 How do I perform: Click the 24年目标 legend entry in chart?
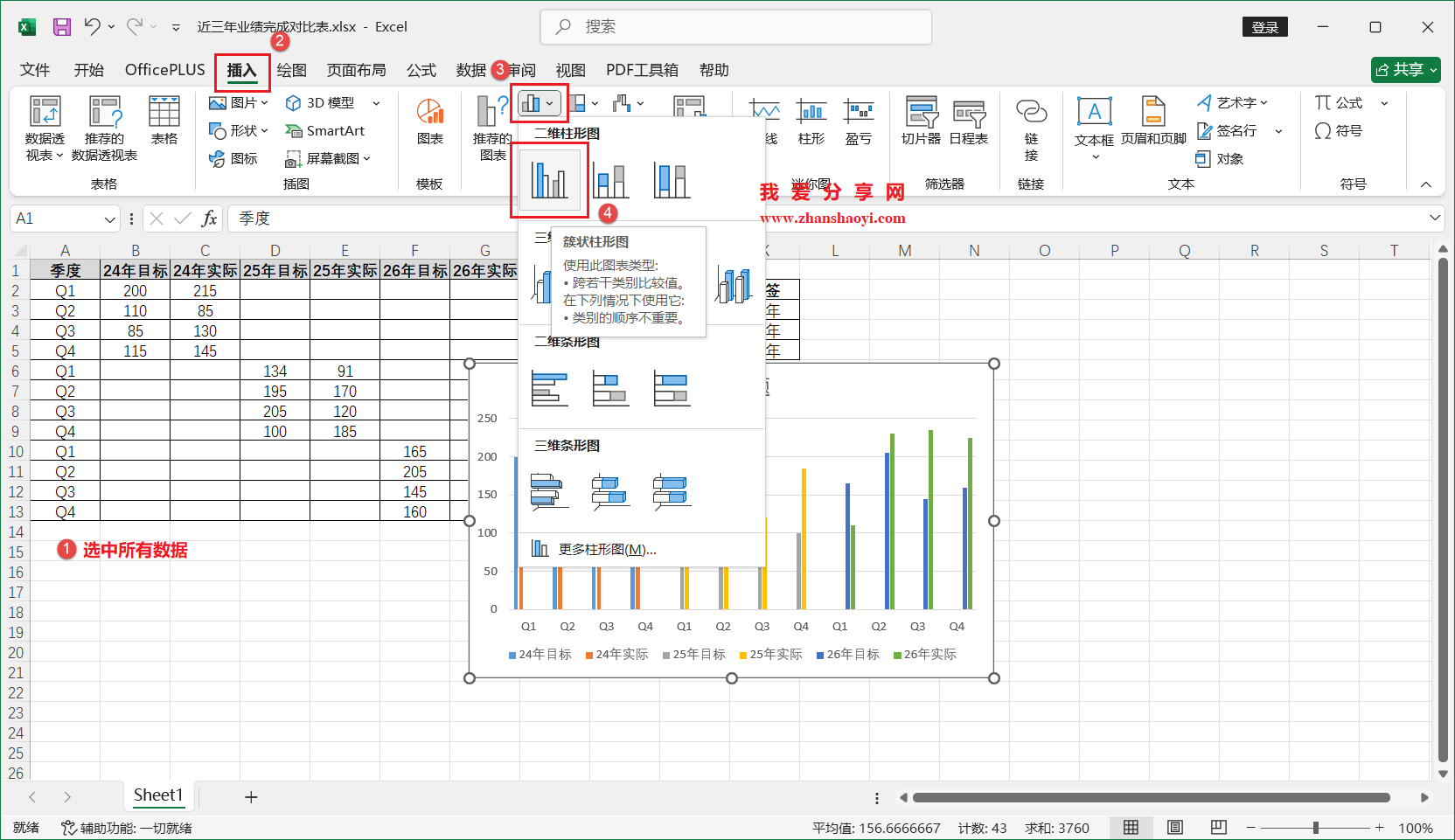tap(540, 655)
